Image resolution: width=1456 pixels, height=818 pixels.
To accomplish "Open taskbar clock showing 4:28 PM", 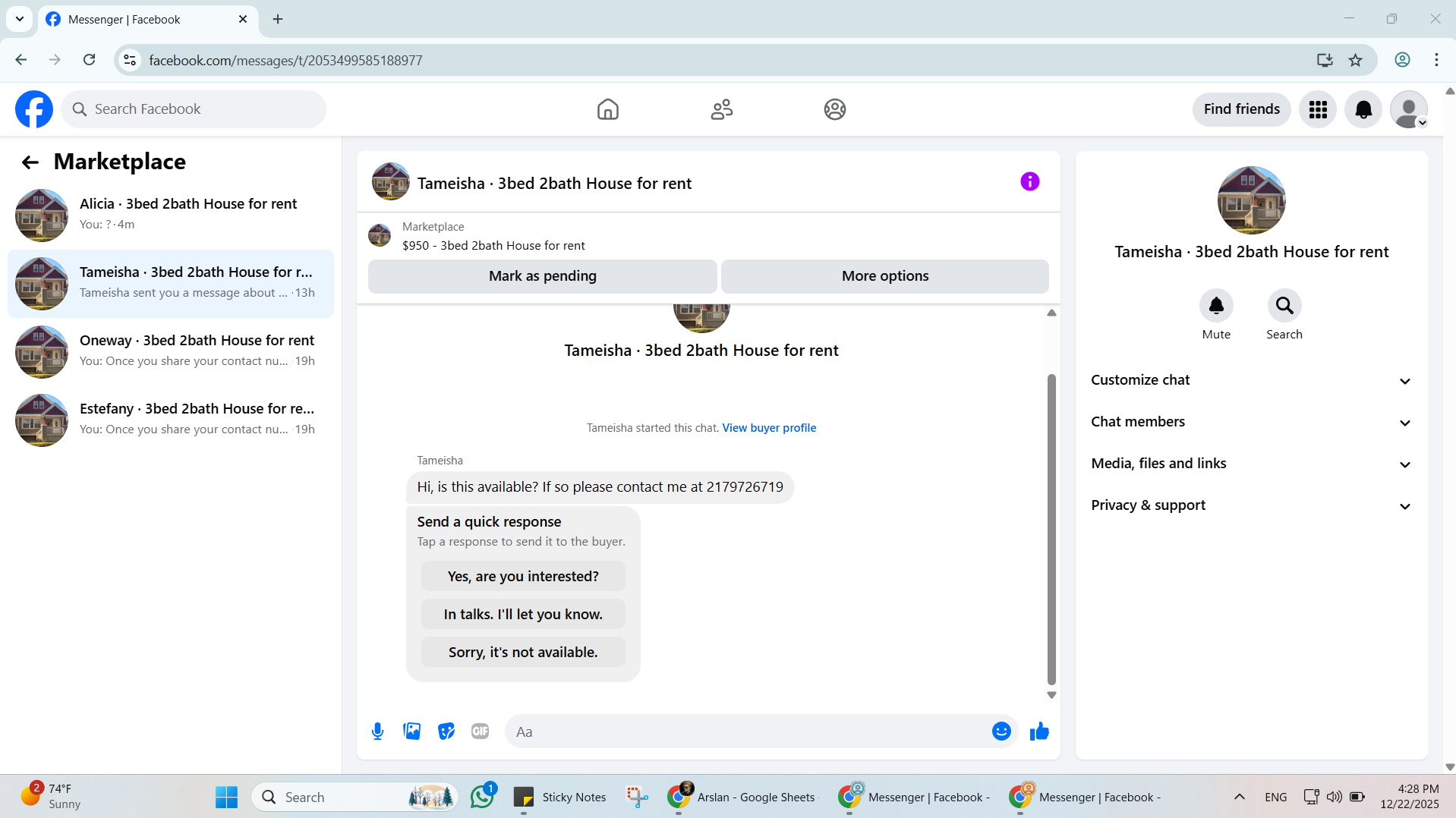I will click(1410, 797).
